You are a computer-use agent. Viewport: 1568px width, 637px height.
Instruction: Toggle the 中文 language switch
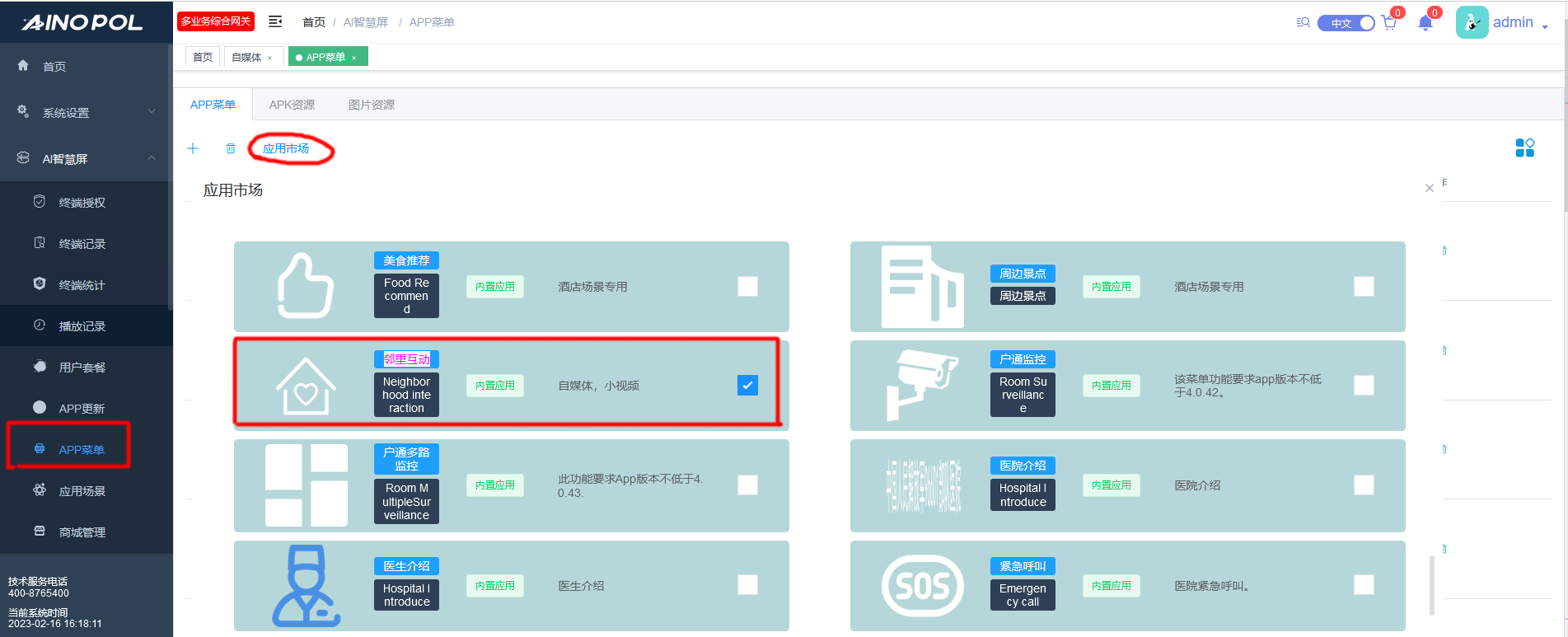(1346, 23)
